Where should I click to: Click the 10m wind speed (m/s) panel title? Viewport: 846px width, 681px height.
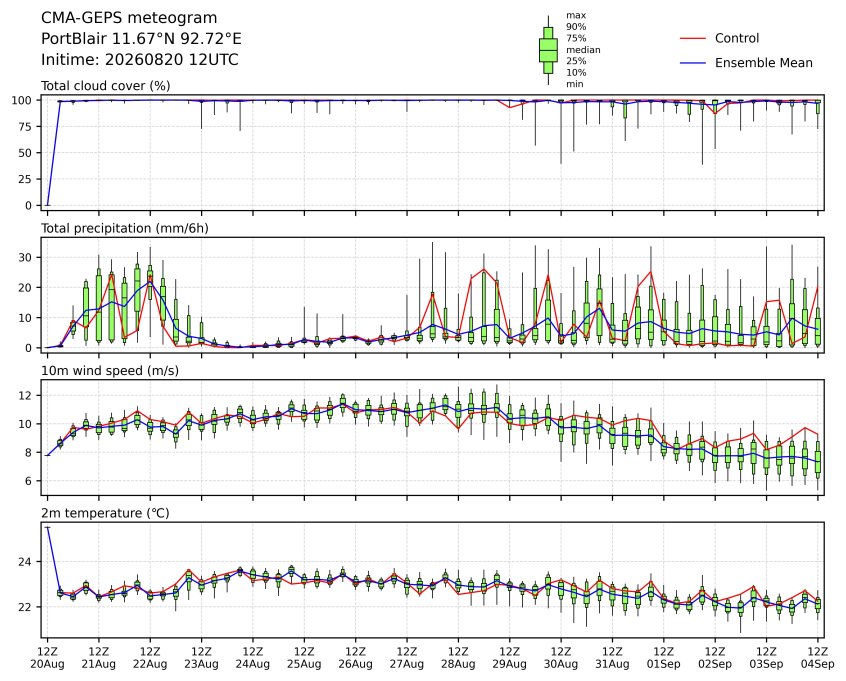(110, 371)
